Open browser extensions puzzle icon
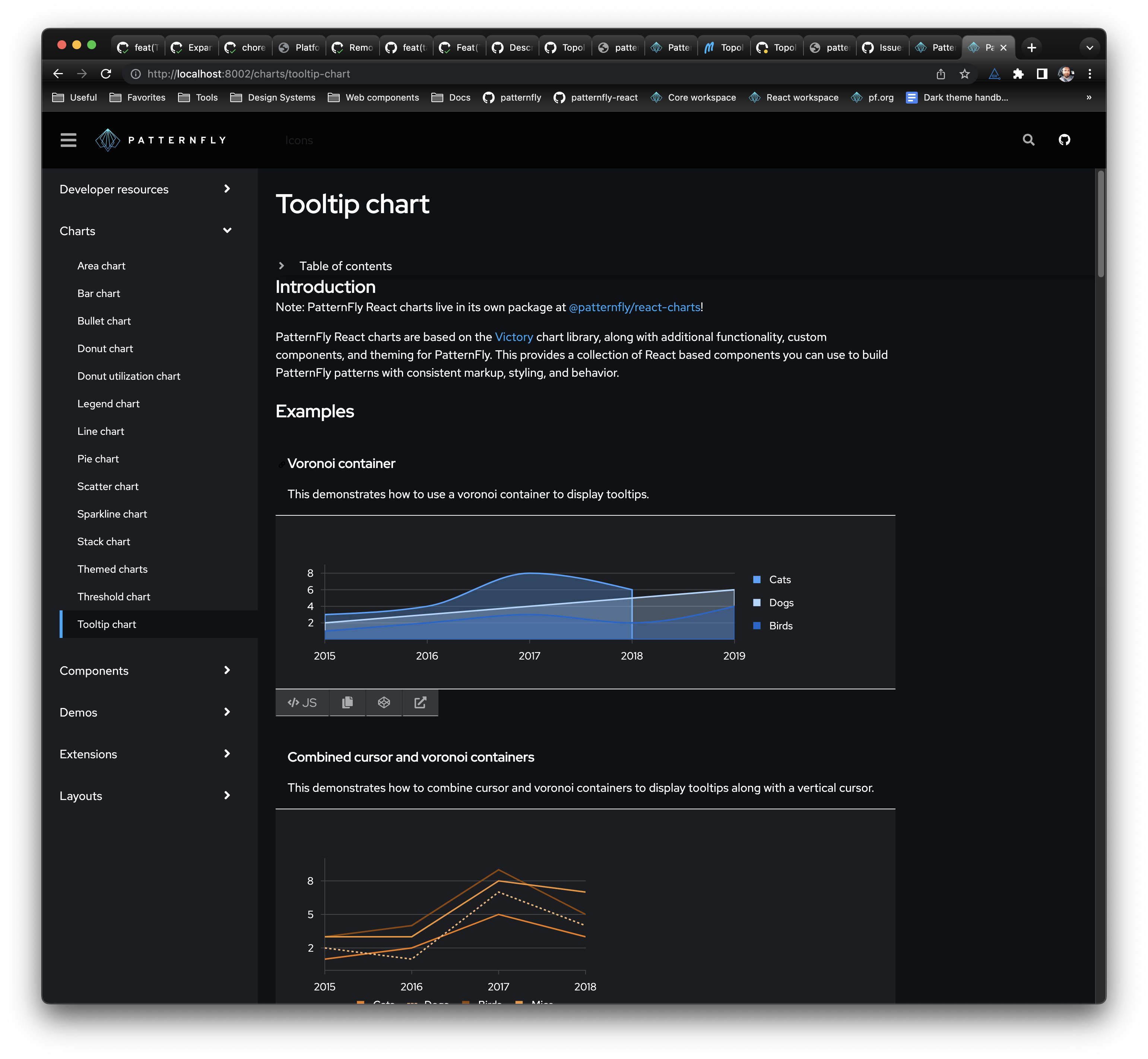 tap(1018, 74)
